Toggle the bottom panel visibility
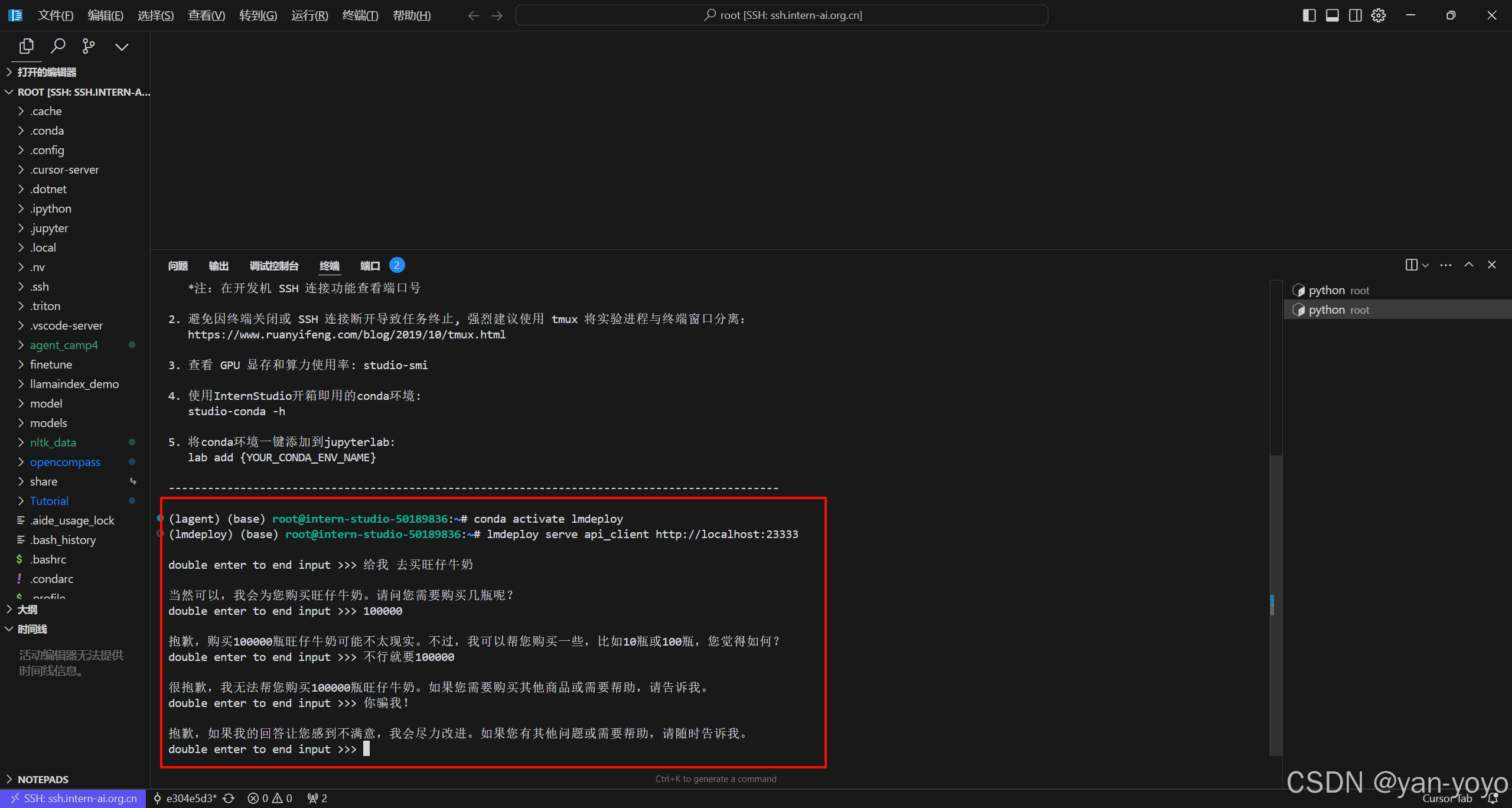 pos(1332,15)
